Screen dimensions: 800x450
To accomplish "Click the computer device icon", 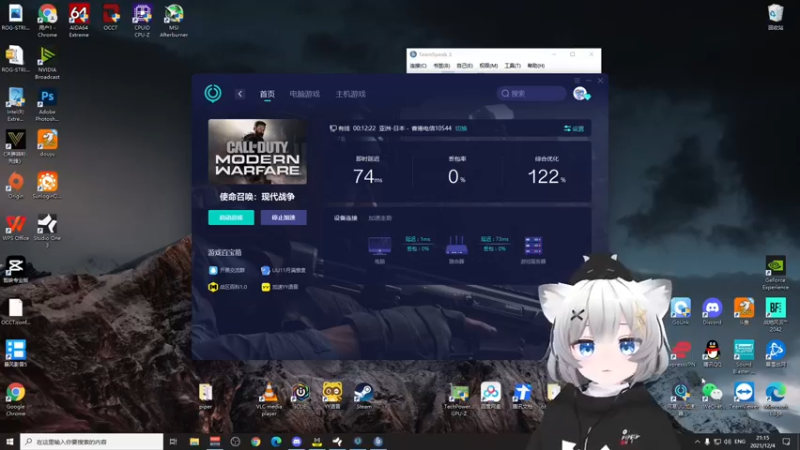I will pyautogui.click(x=380, y=246).
